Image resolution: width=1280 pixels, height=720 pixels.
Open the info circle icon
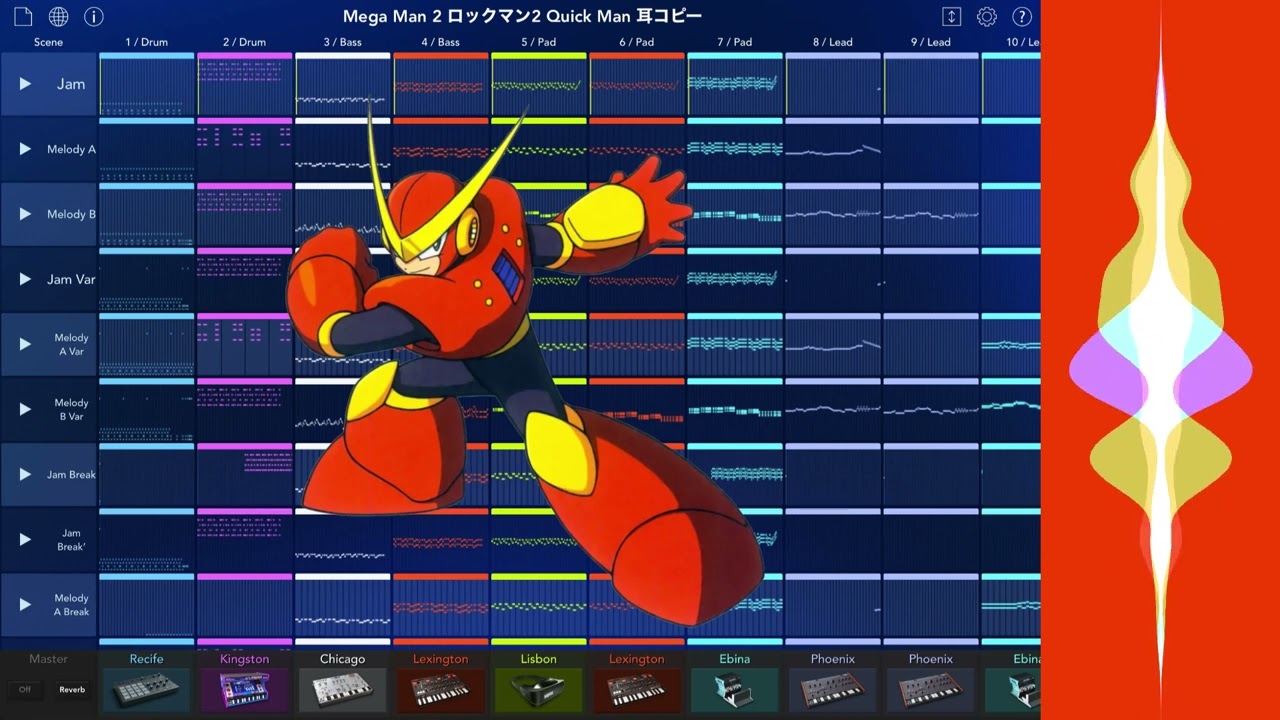point(93,17)
